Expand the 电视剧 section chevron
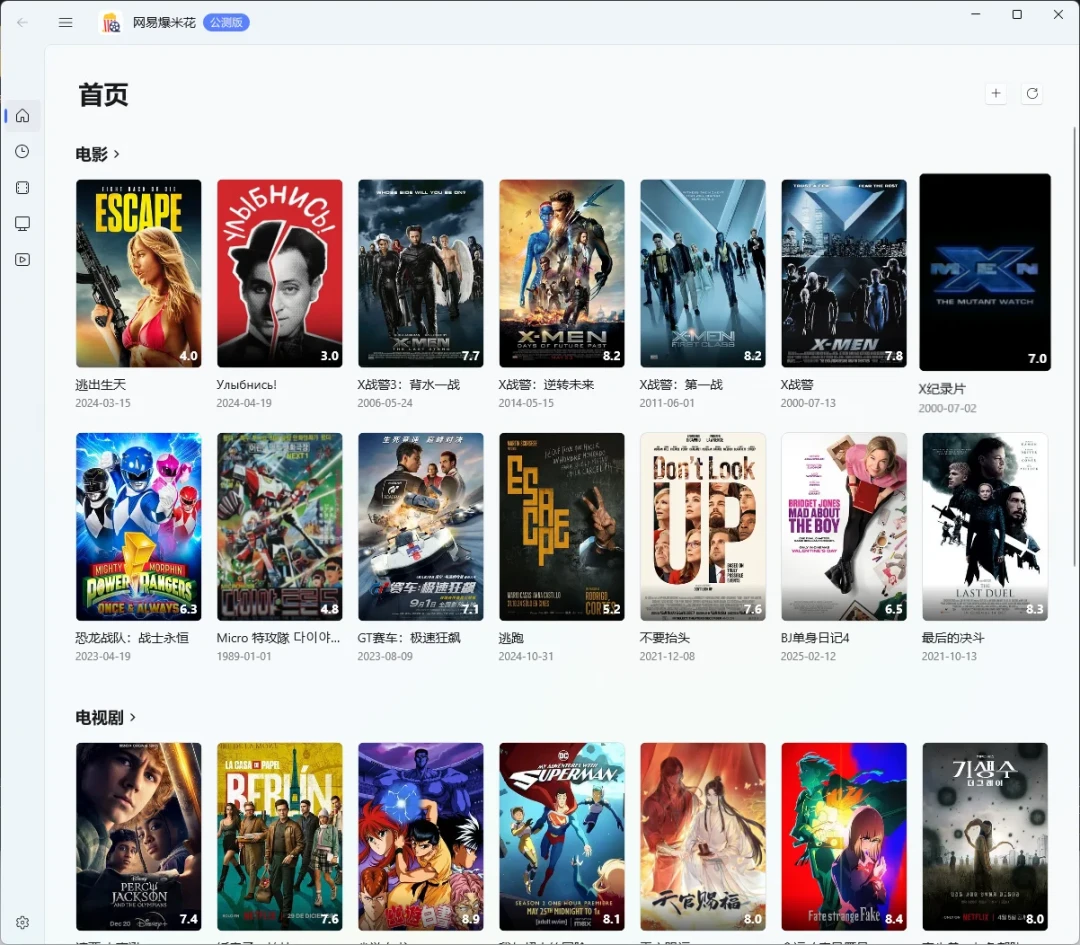This screenshot has height=945, width=1080. pyautogui.click(x=132, y=718)
